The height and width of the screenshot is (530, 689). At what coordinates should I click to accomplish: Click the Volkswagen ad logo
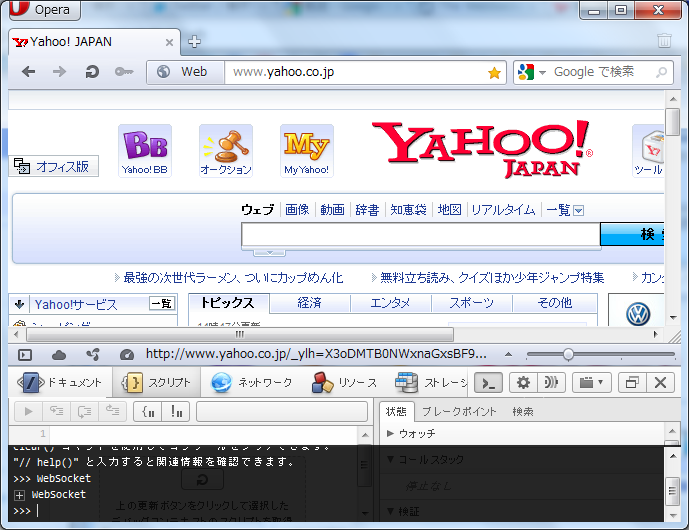coord(638,314)
